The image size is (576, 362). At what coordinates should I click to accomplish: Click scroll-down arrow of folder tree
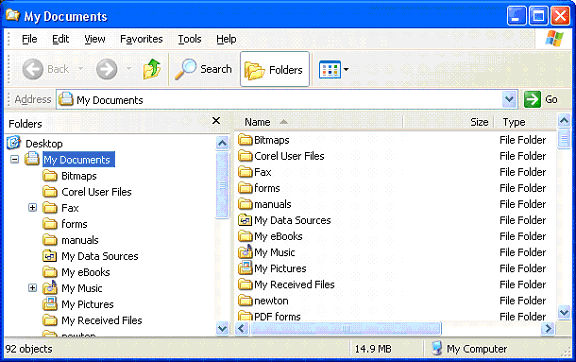[222, 328]
